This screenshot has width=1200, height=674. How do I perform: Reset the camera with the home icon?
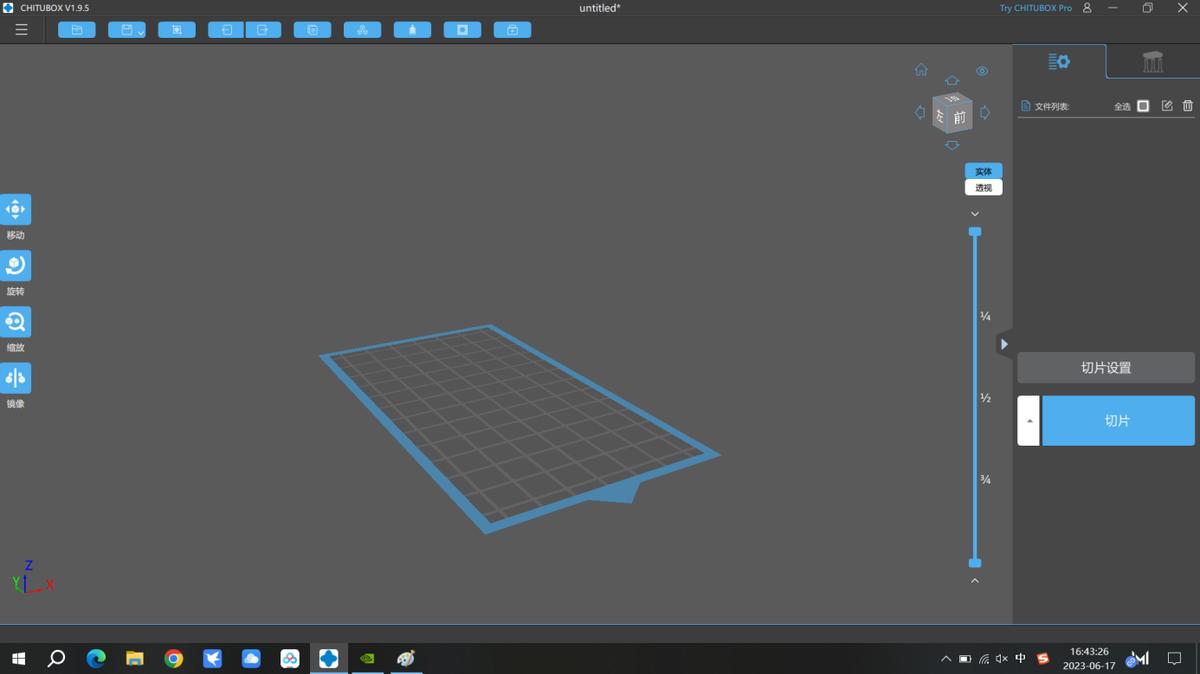coord(920,69)
